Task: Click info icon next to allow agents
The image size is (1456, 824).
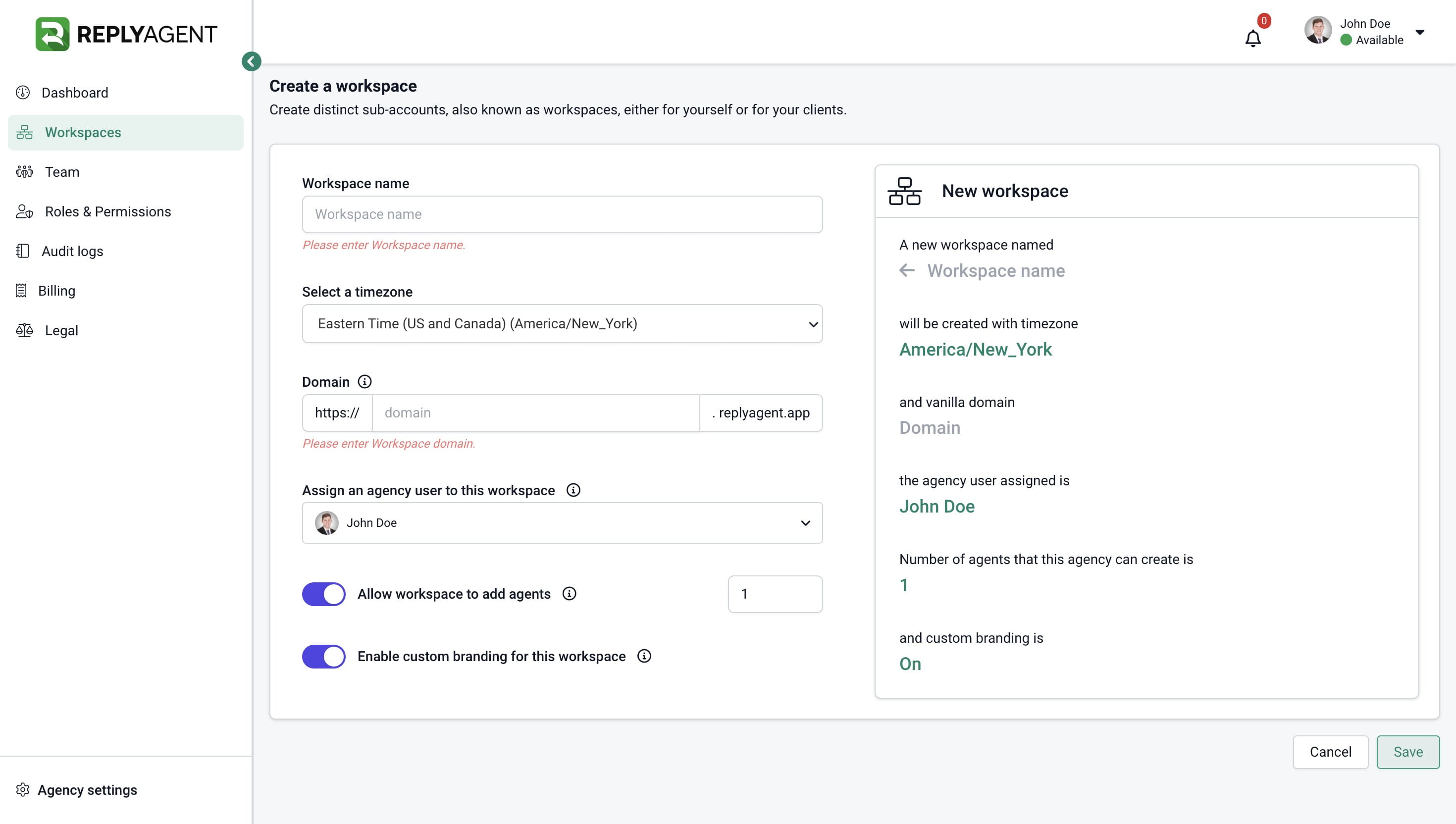Action: (x=569, y=593)
